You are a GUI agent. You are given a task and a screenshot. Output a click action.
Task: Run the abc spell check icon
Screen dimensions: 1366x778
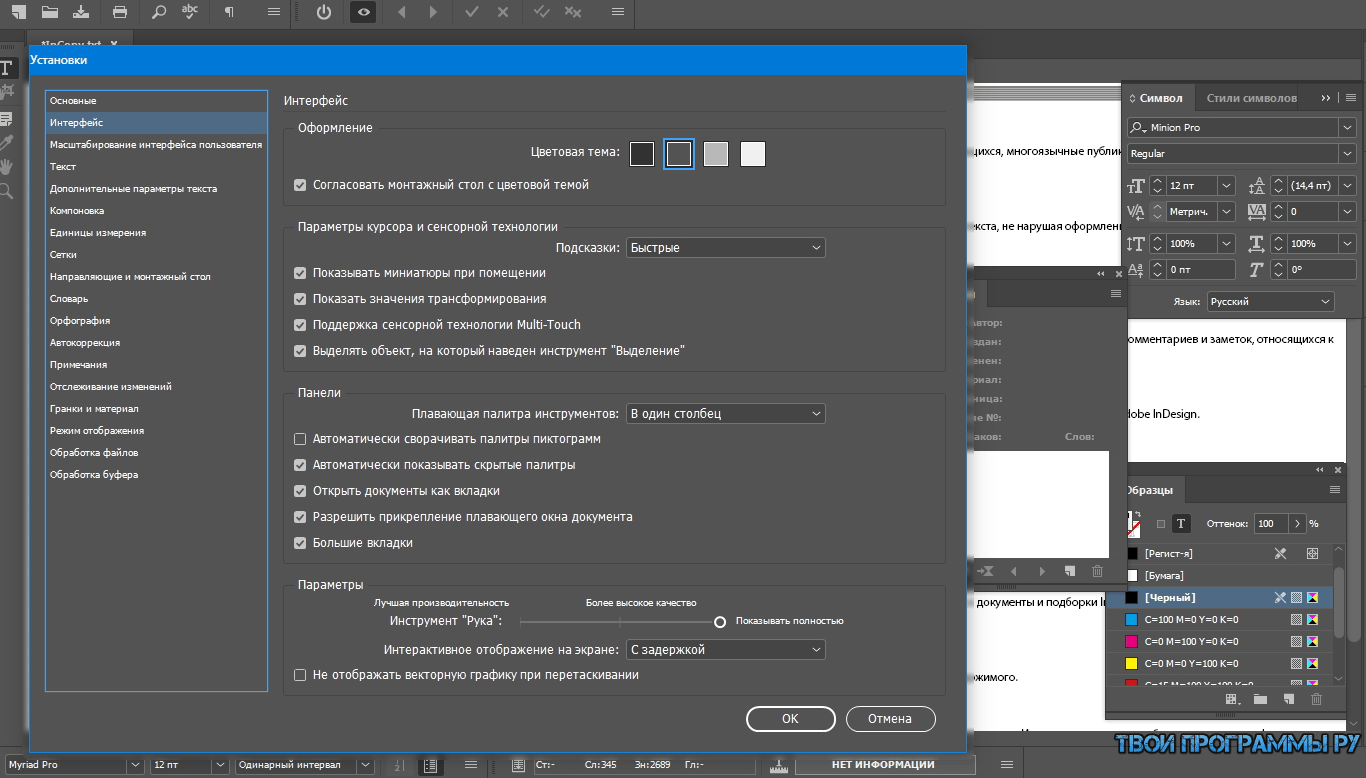[190, 12]
